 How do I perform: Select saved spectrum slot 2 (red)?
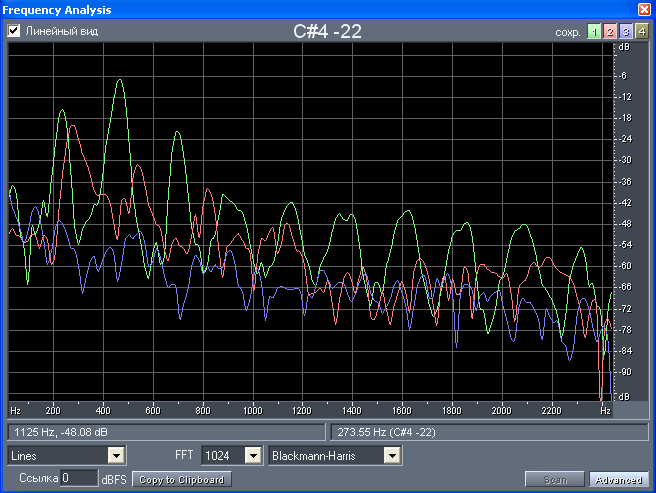(x=610, y=31)
